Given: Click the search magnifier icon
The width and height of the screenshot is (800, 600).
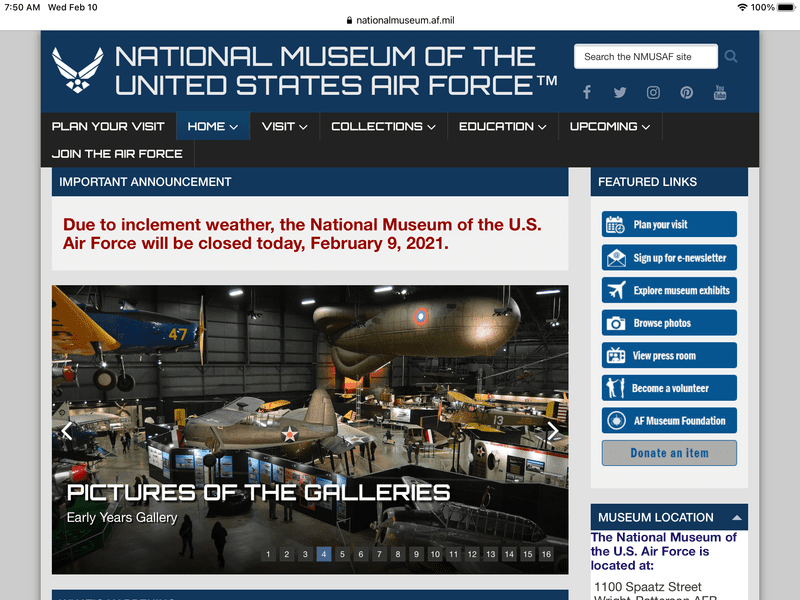Looking at the screenshot, I should 731,56.
